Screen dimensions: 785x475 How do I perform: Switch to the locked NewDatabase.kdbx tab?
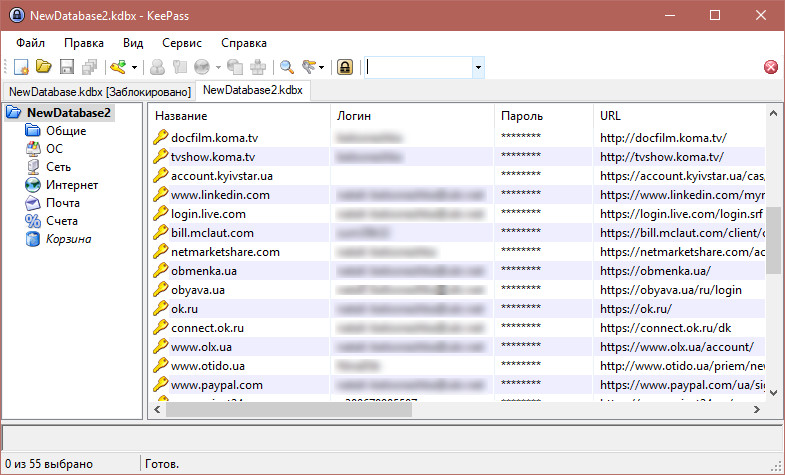[x=100, y=92]
